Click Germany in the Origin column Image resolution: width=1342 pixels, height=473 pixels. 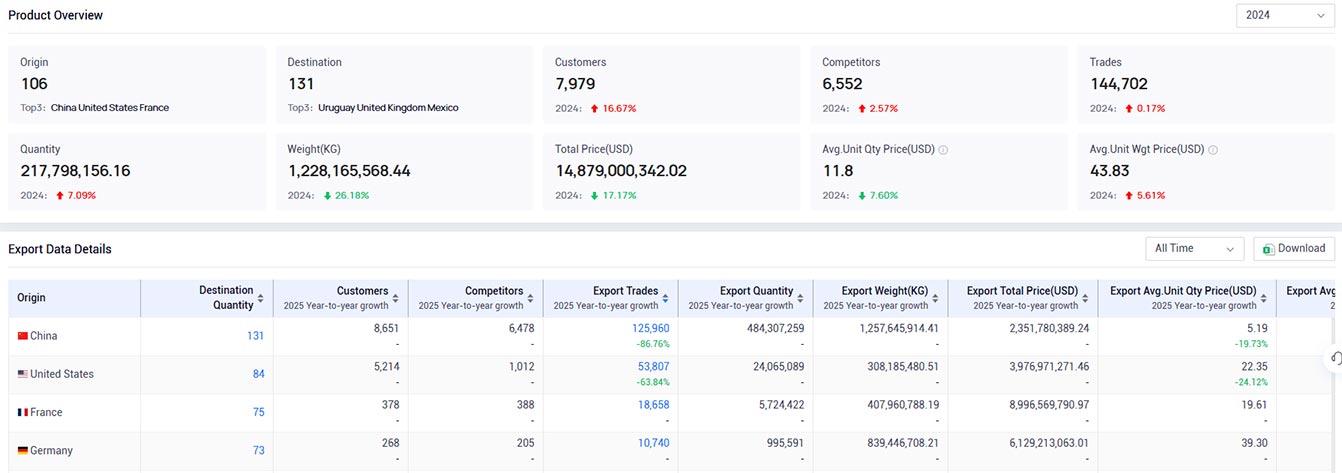pos(51,451)
